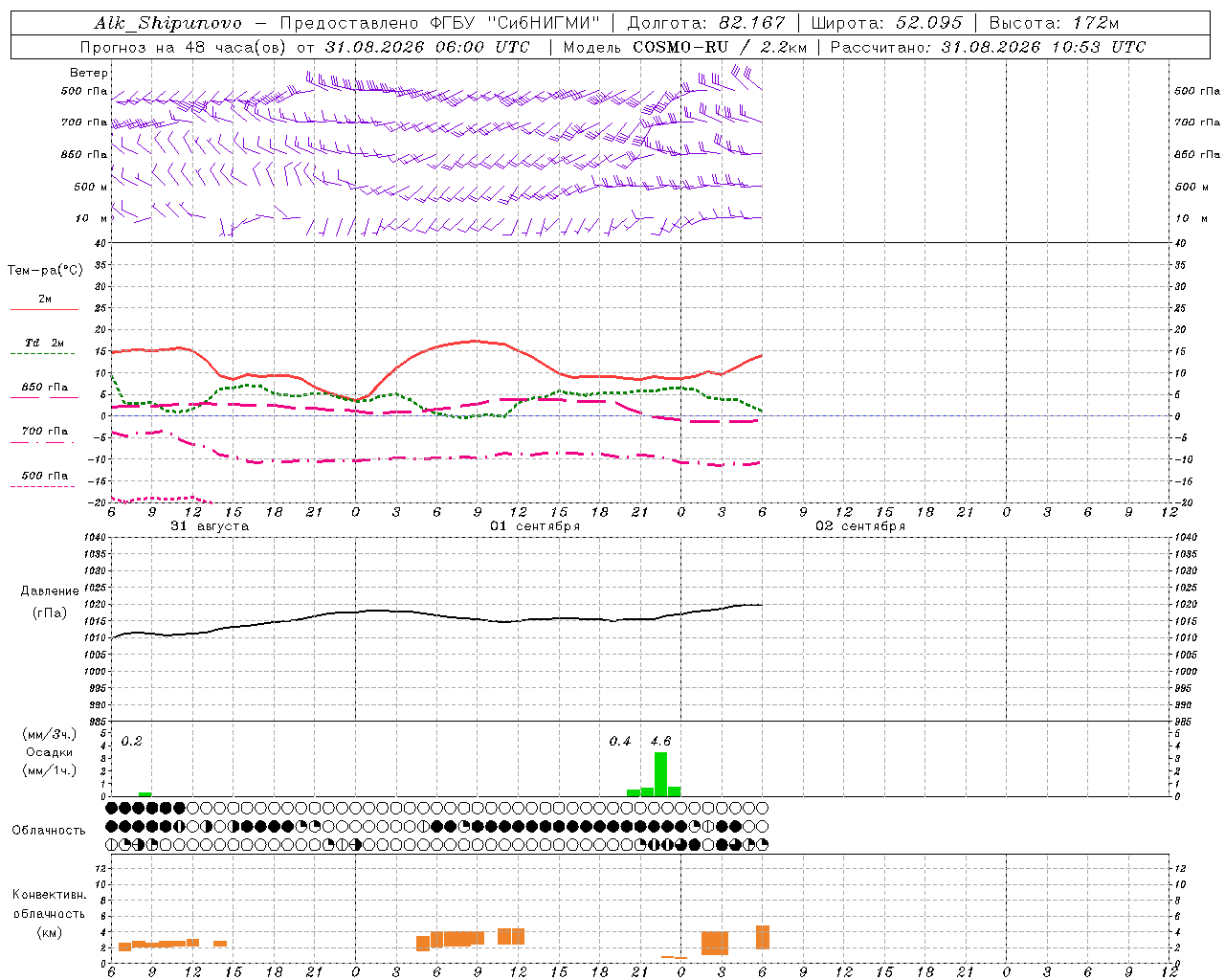Click the 0.4 precipitation value label
Viewport: 1225px width, 980px height.
click(620, 741)
